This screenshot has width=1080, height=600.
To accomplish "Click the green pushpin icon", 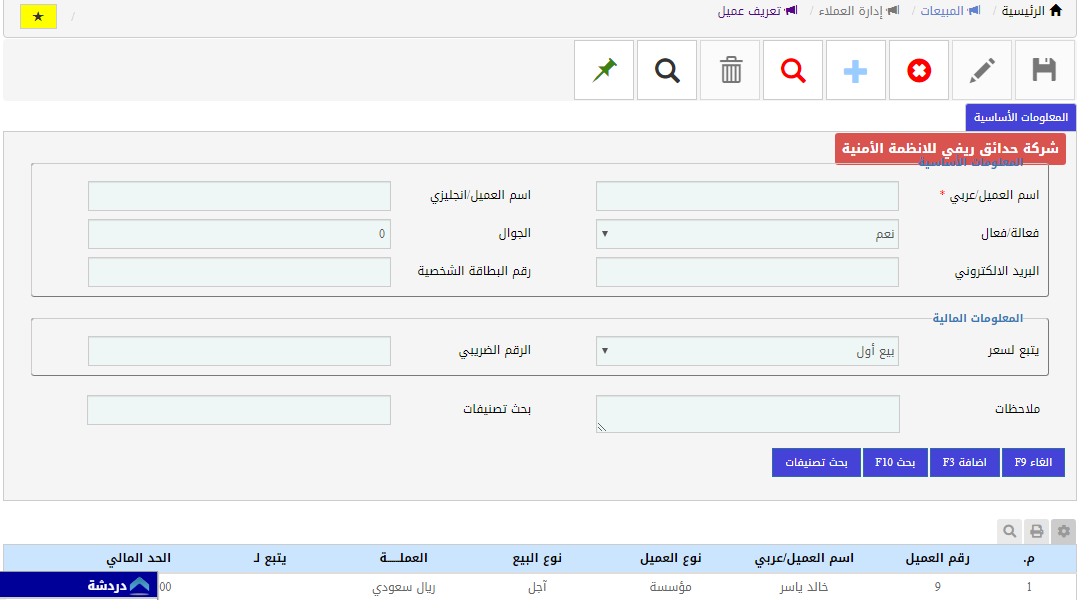I will (604, 70).
